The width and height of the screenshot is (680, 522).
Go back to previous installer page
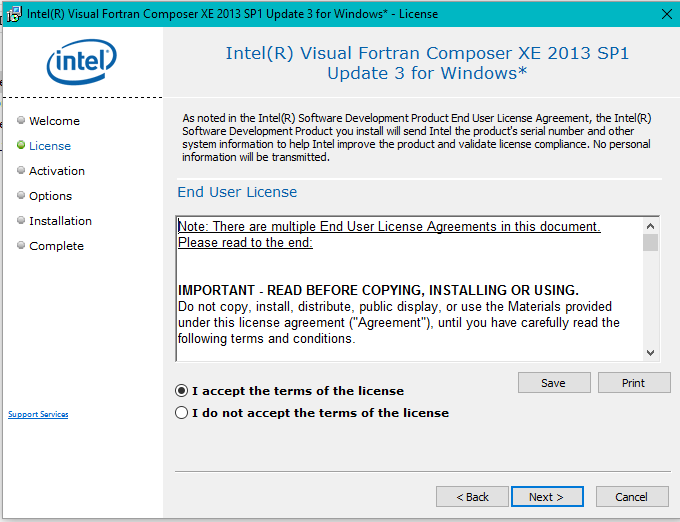(x=472, y=497)
